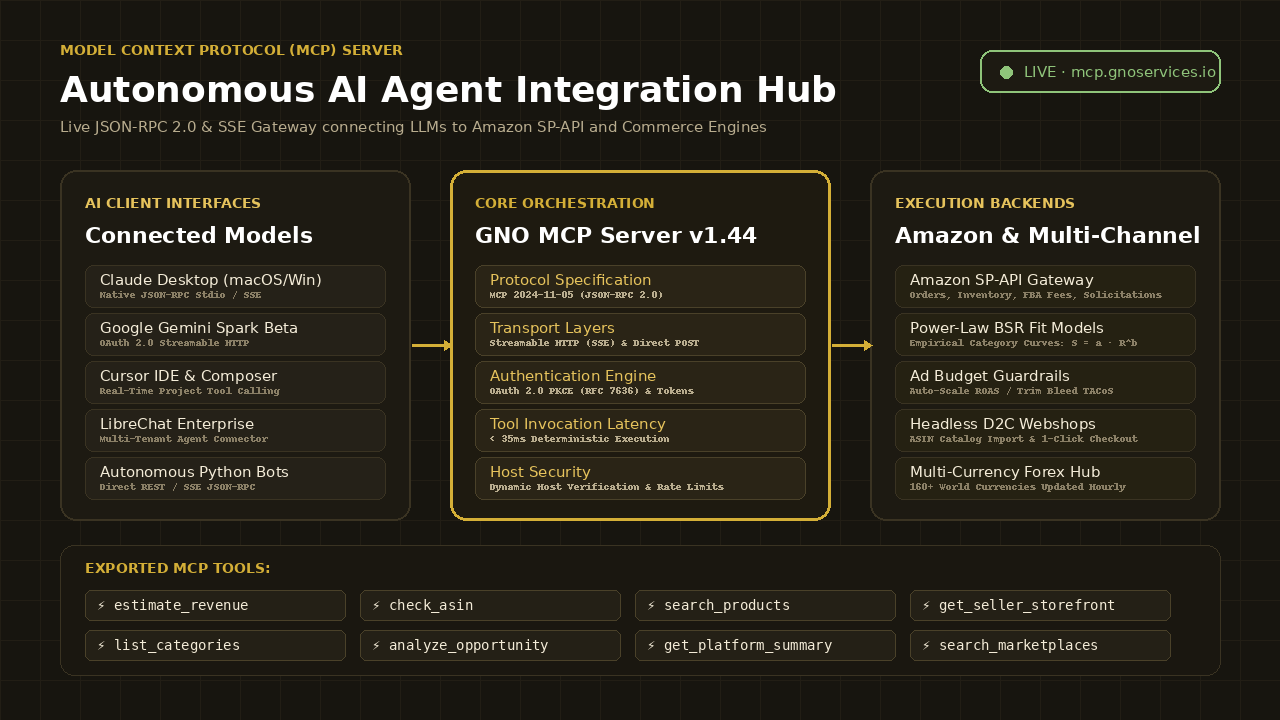The image size is (1280, 720).
Task: Select the Cursor IDE & Composer row
Action: point(235,382)
